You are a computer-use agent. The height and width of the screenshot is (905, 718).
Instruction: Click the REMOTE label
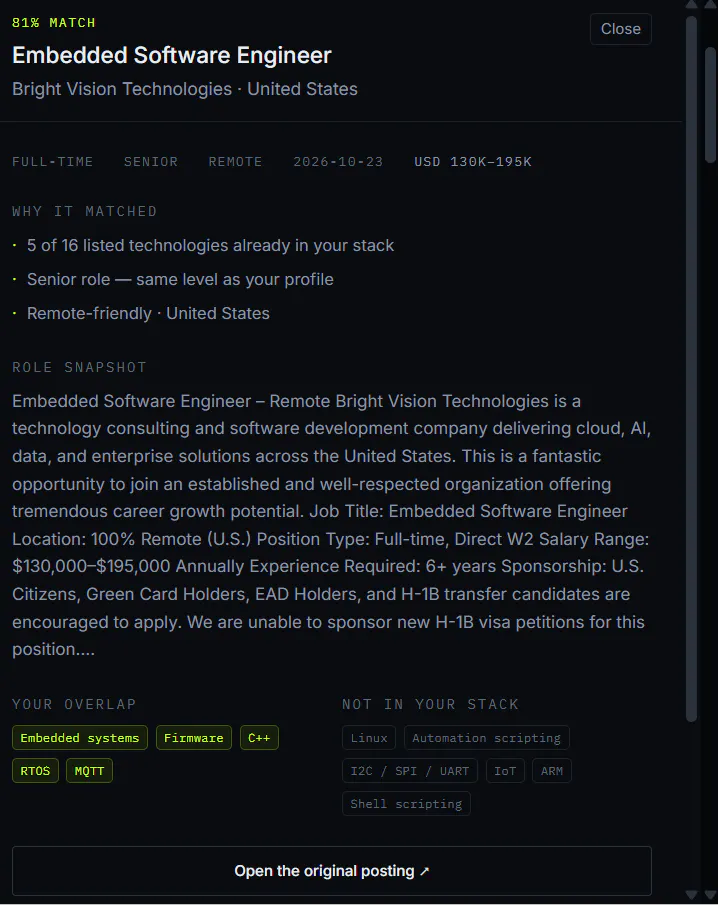235,162
